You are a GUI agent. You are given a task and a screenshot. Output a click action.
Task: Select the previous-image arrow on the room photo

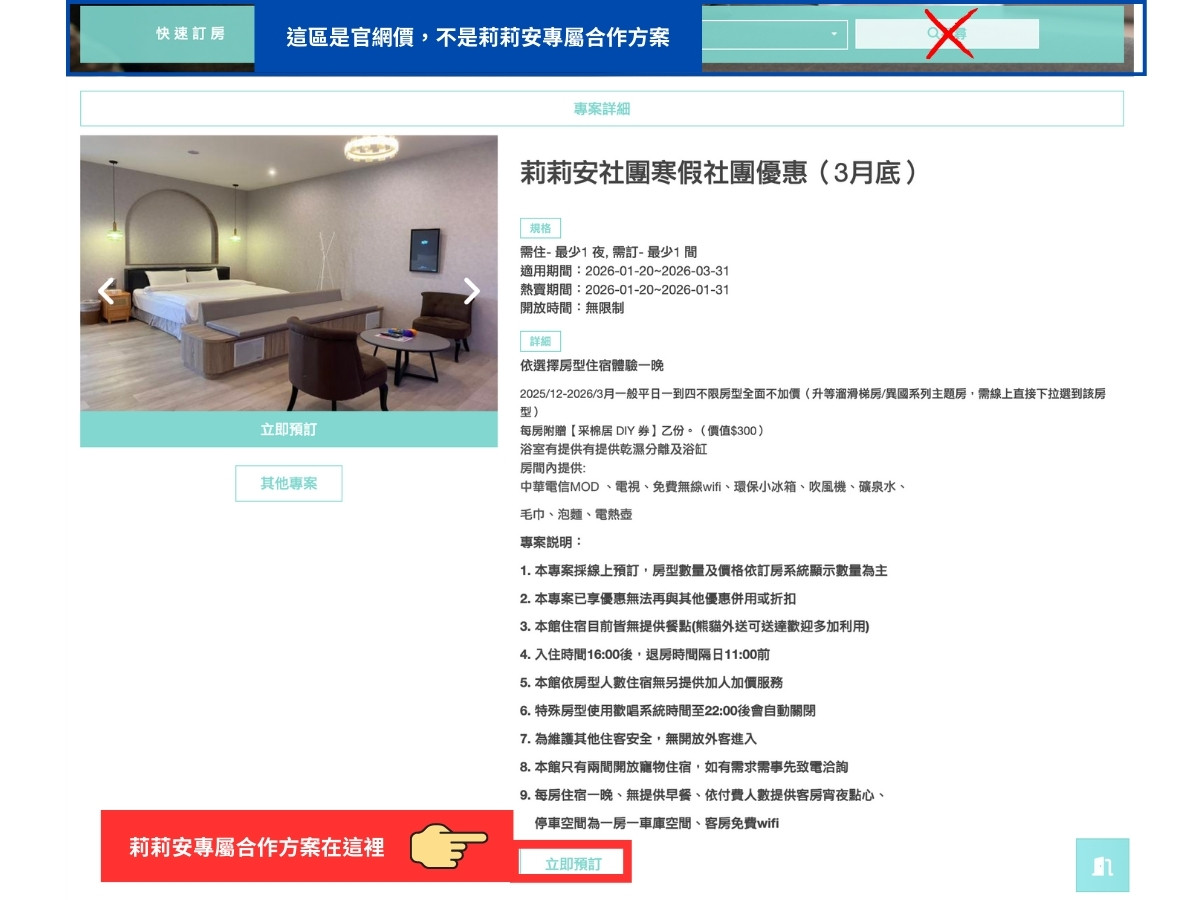click(x=105, y=291)
